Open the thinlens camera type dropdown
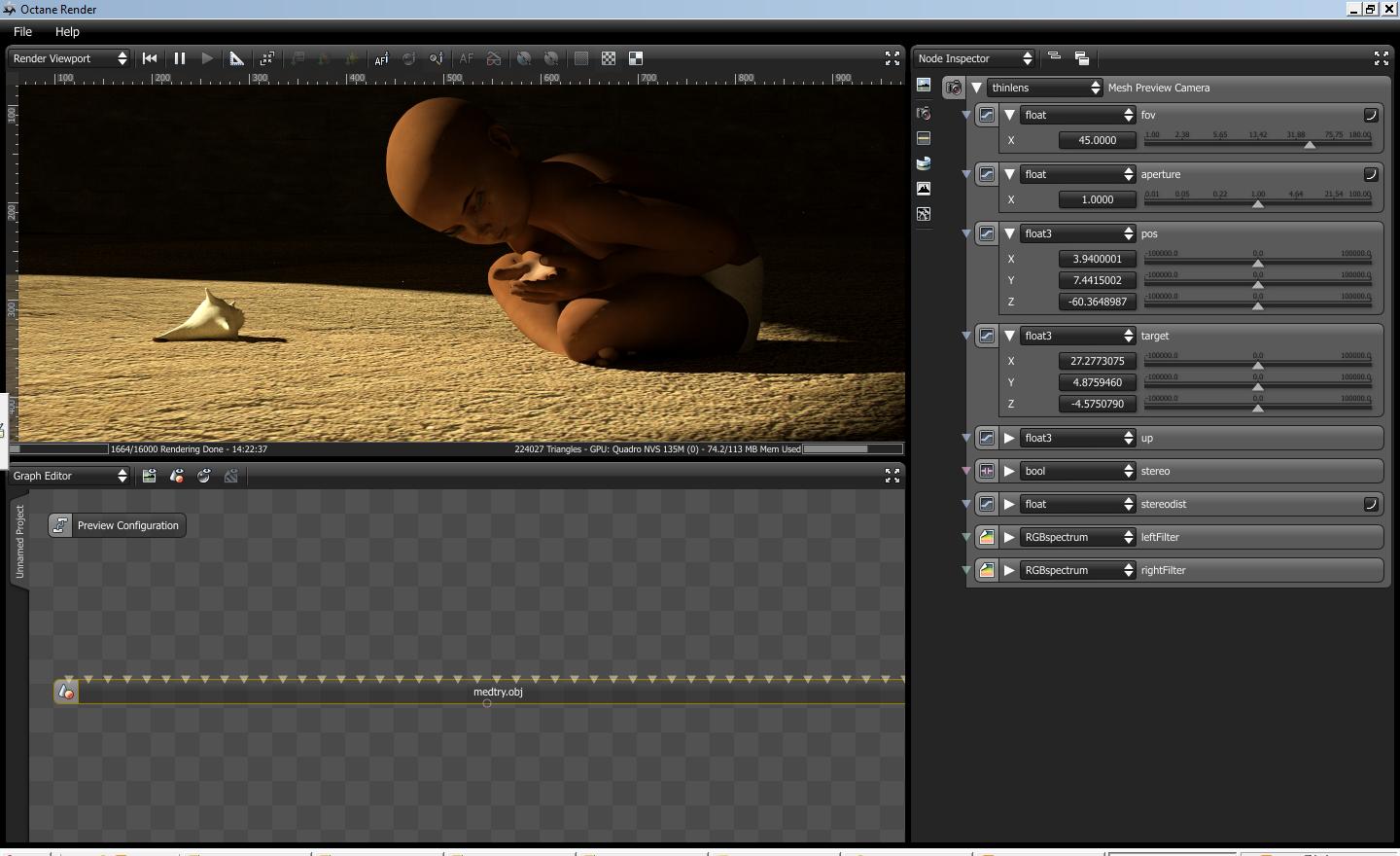The image size is (1400, 856). click(1045, 88)
